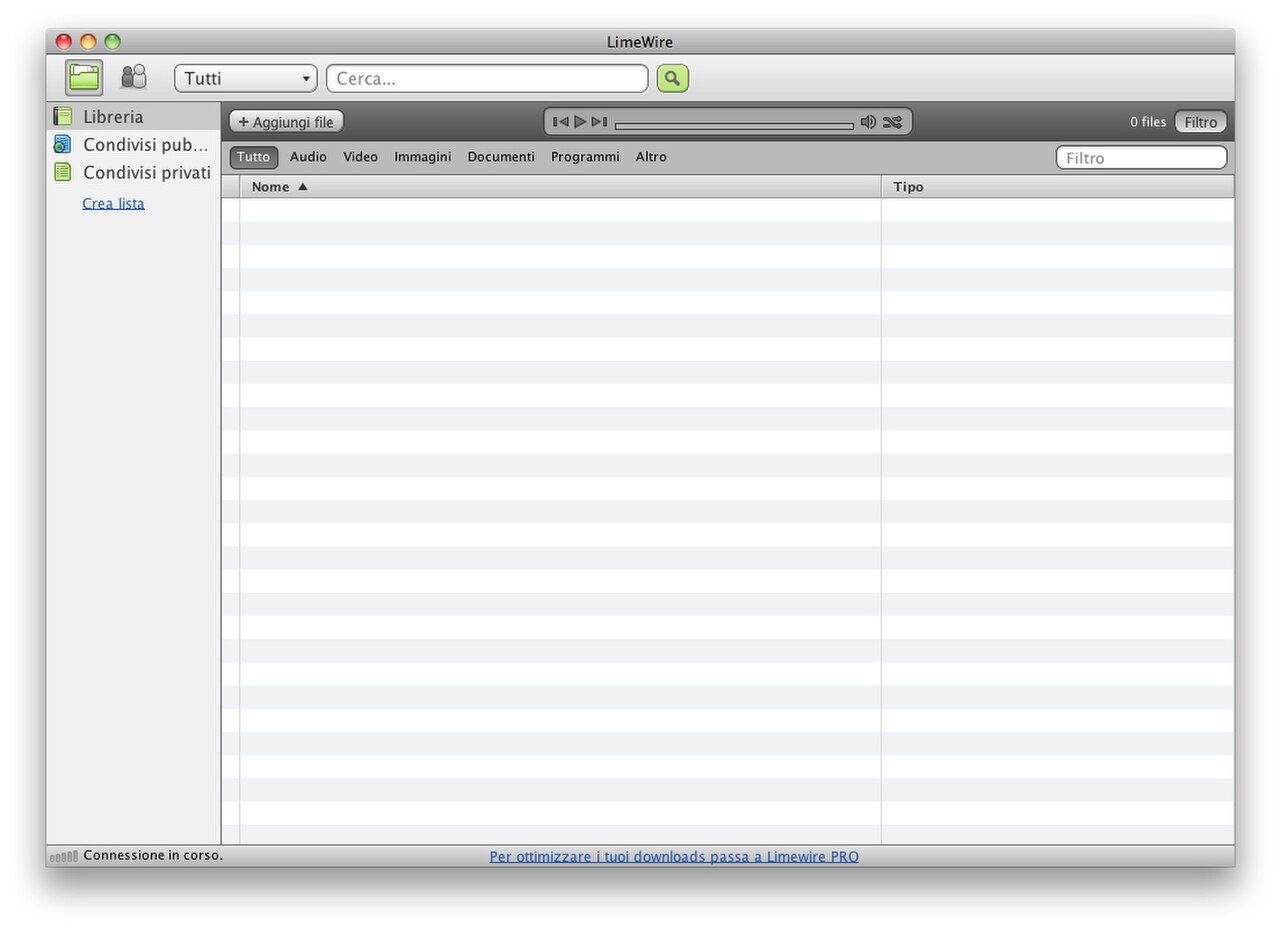The height and width of the screenshot is (928, 1280).
Task: Focus the Filtro text field
Action: pos(1141,157)
